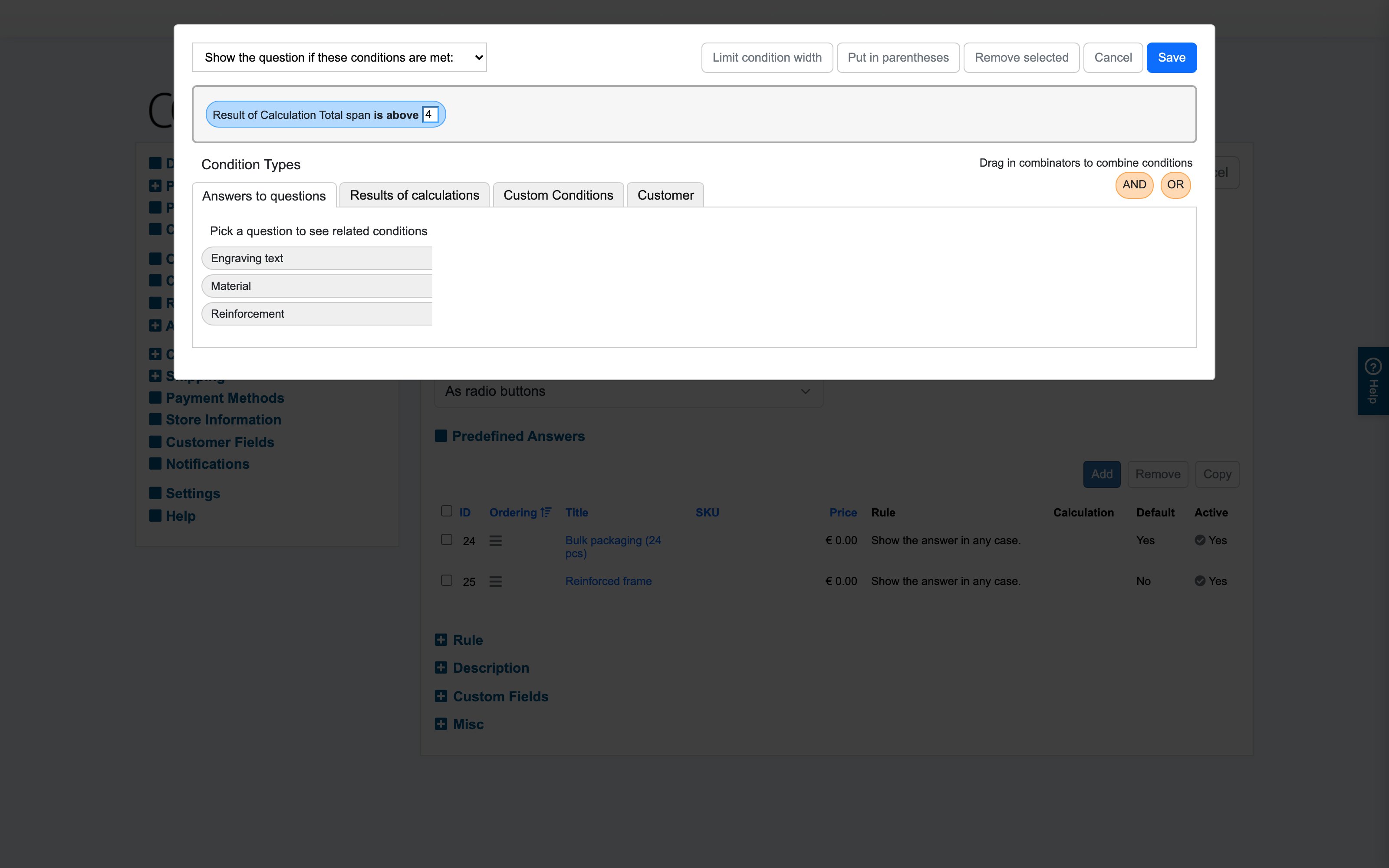
Task: Open Payment Methods in sidebar
Action: (224, 398)
